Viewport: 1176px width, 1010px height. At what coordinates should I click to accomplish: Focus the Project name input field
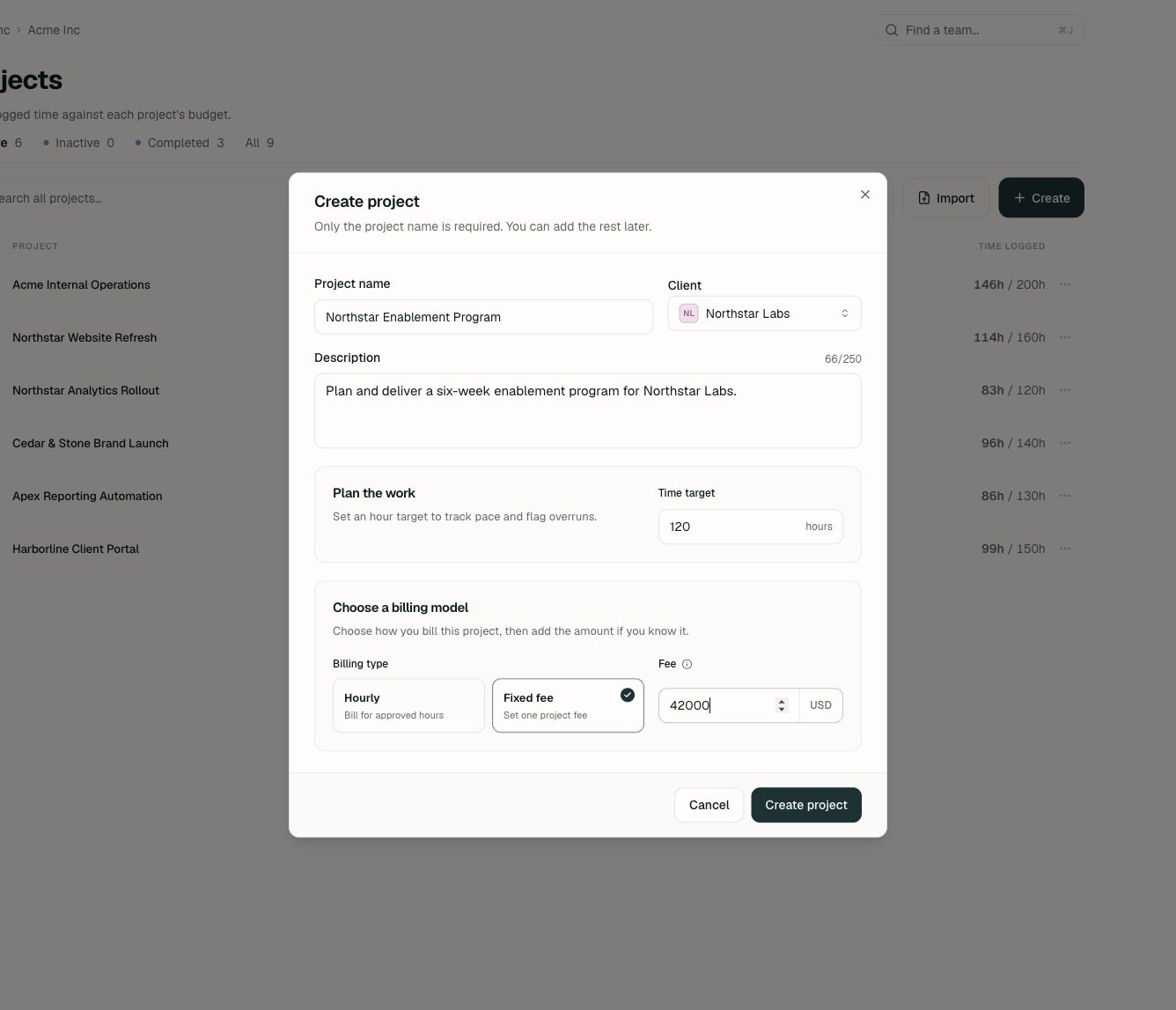coord(483,317)
